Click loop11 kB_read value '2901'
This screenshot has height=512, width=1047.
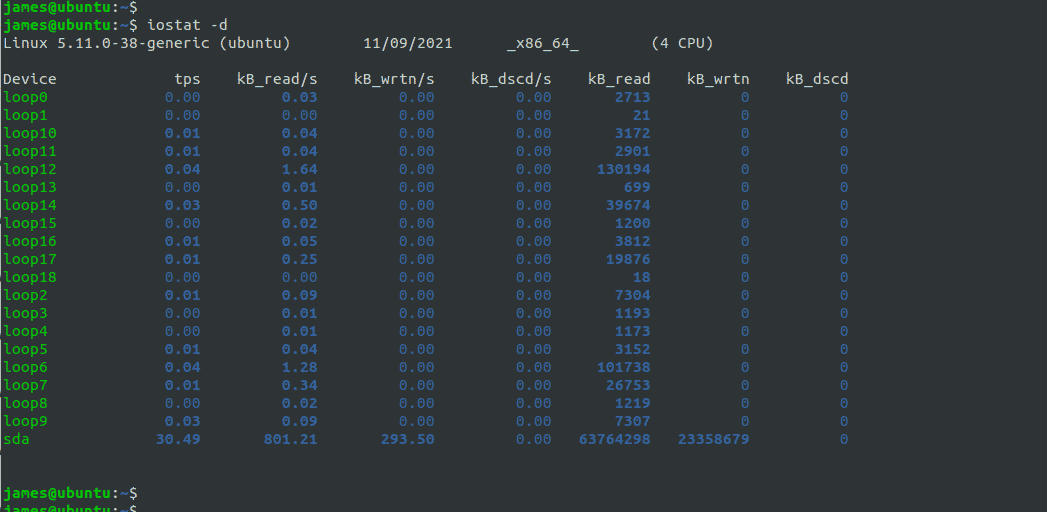pos(632,152)
